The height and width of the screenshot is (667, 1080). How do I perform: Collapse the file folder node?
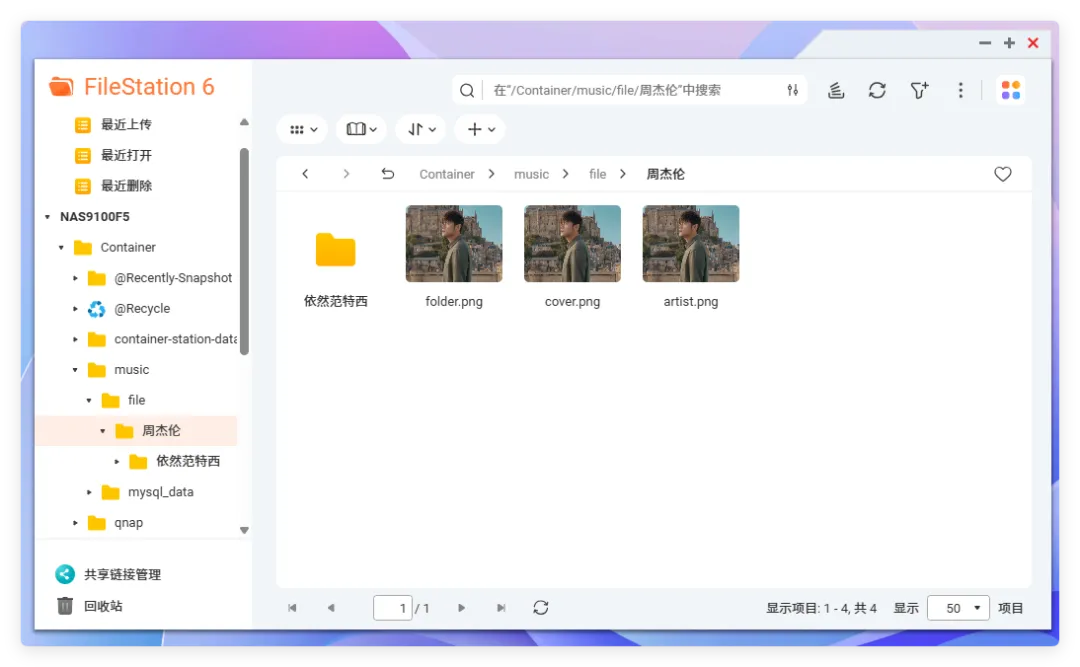[x=89, y=400]
